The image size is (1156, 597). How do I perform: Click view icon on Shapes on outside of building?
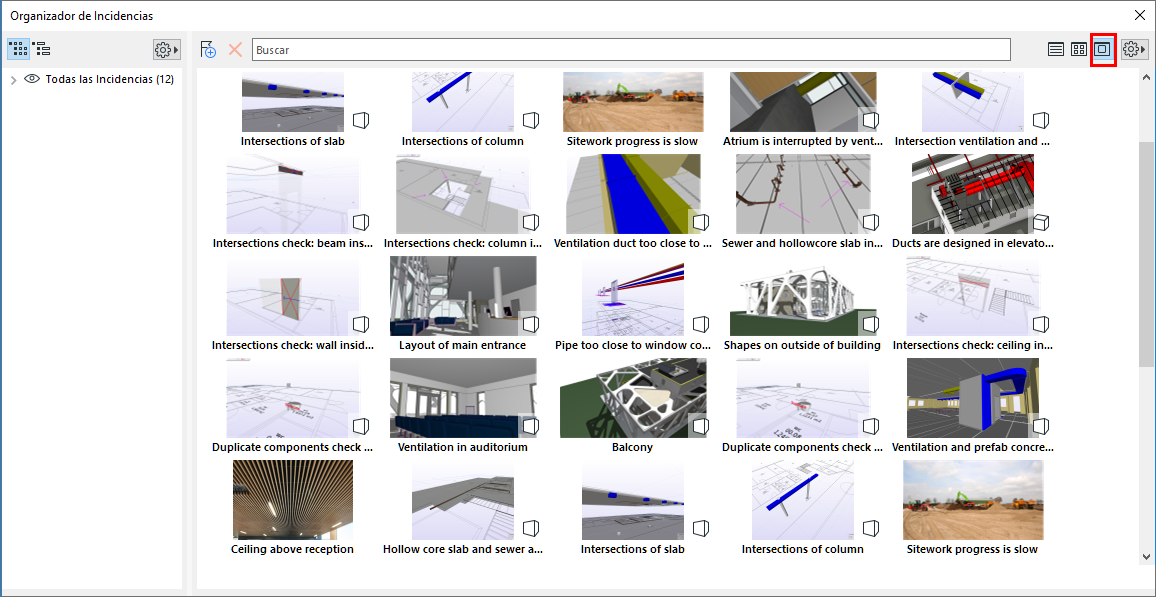[x=871, y=324]
